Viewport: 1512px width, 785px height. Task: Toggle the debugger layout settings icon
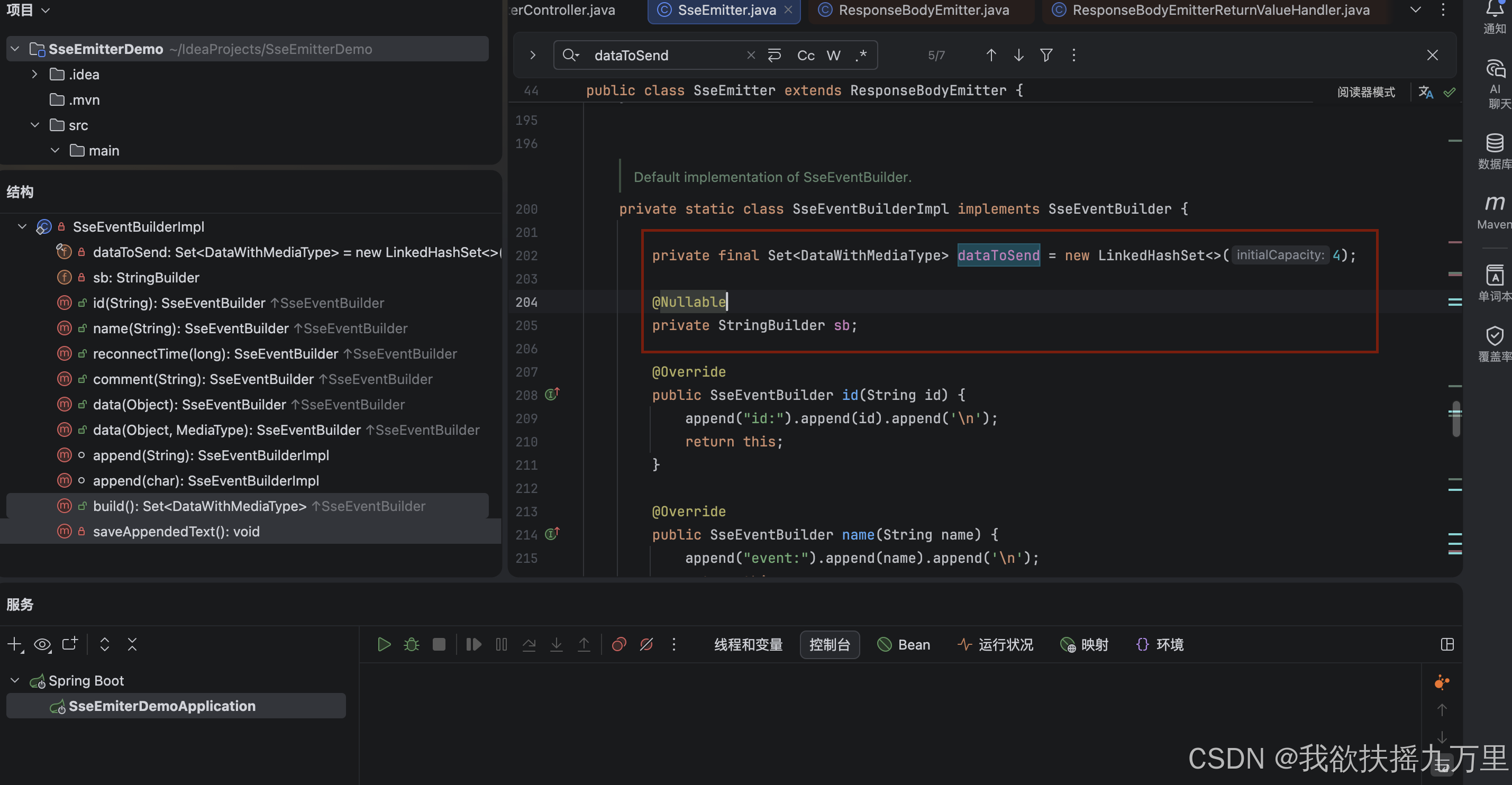(1447, 644)
